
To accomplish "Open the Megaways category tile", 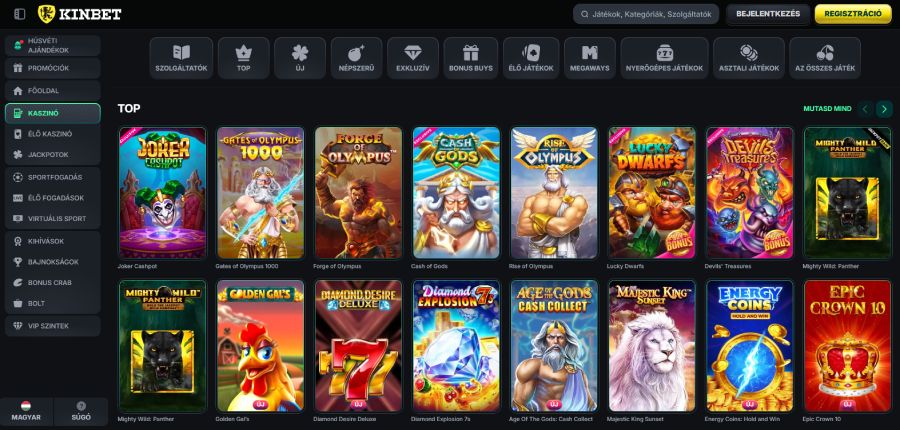I will 589,58.
